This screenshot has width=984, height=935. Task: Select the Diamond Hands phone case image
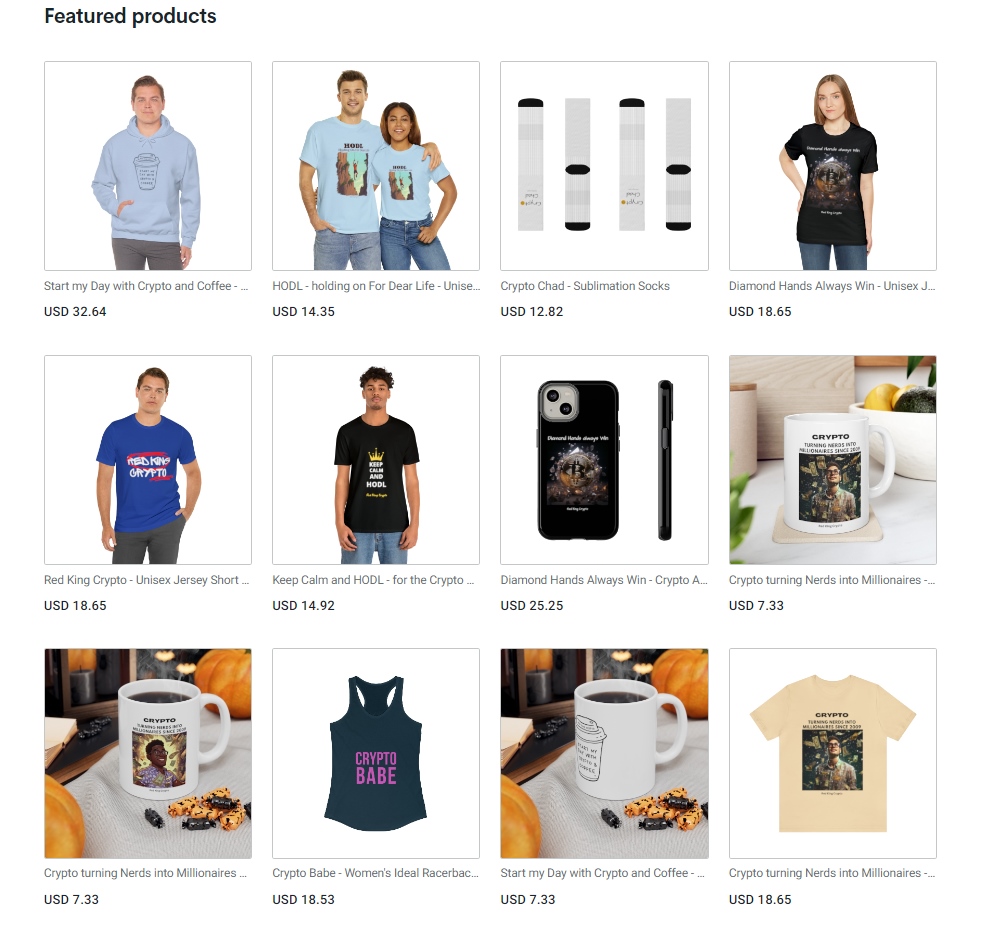604,460
